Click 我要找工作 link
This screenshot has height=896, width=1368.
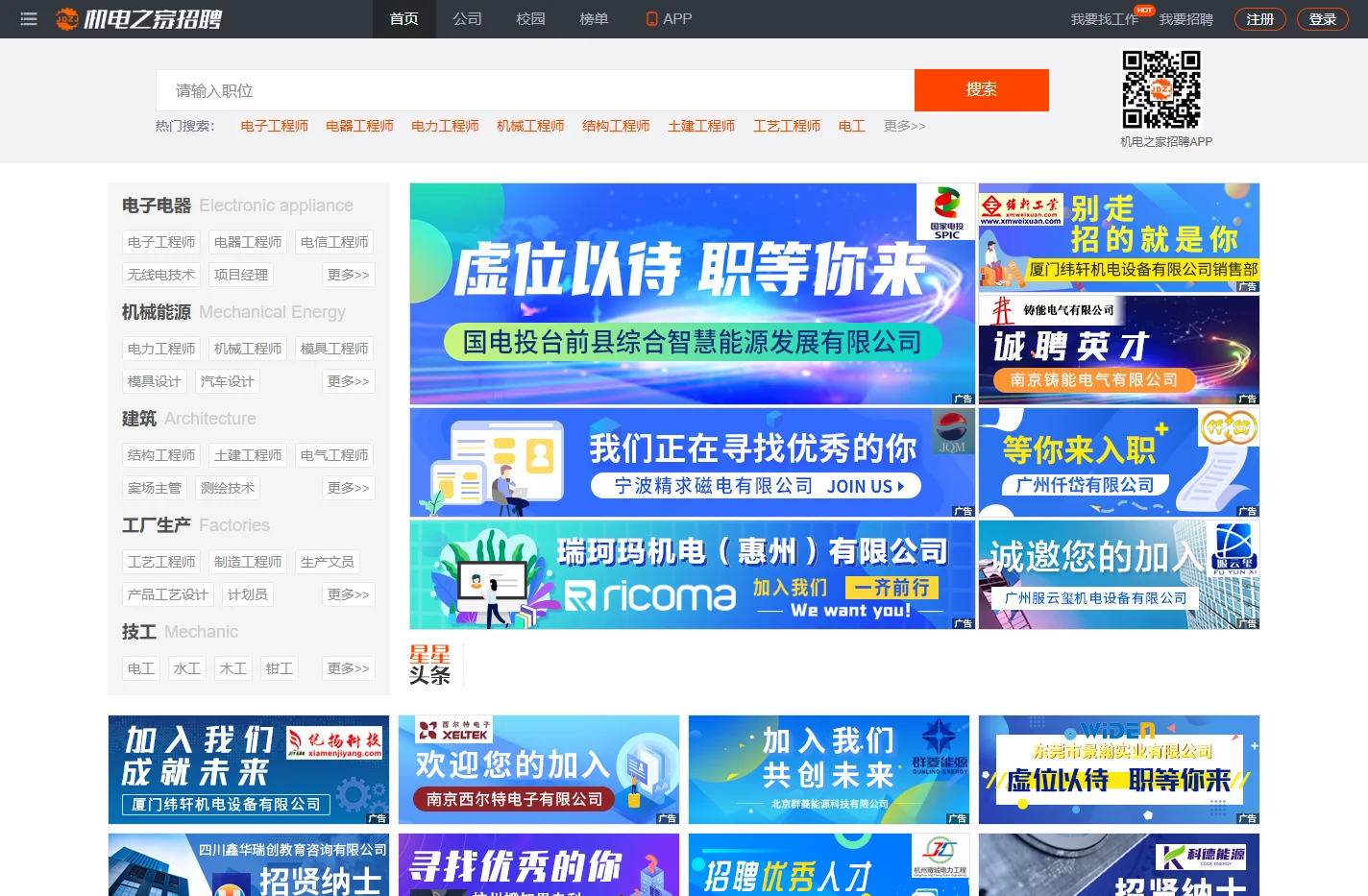tap(1105, 19)
